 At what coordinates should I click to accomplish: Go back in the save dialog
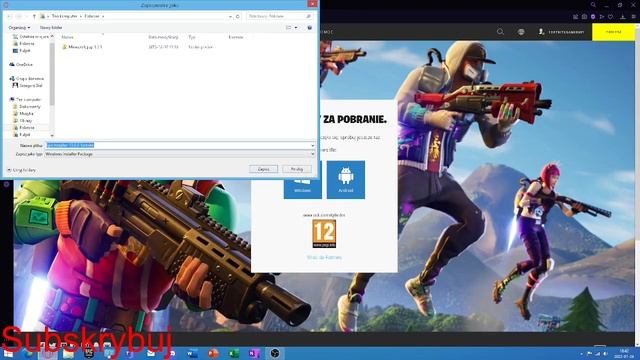coord(9,16)
